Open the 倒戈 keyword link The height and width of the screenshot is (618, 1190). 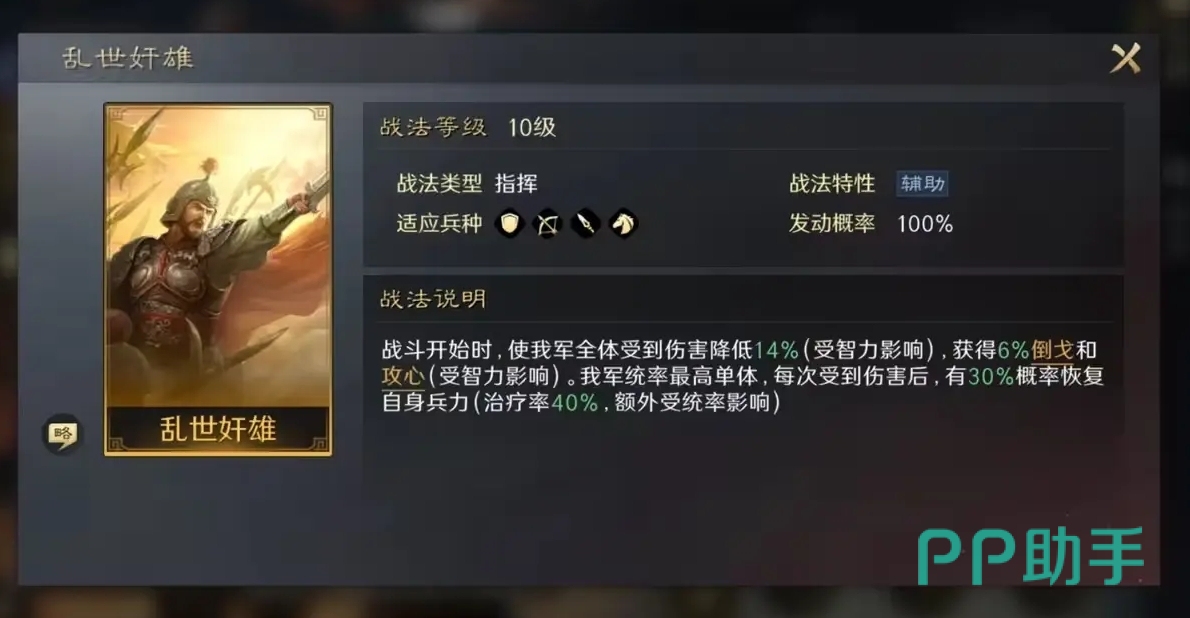coord(1052,350)
